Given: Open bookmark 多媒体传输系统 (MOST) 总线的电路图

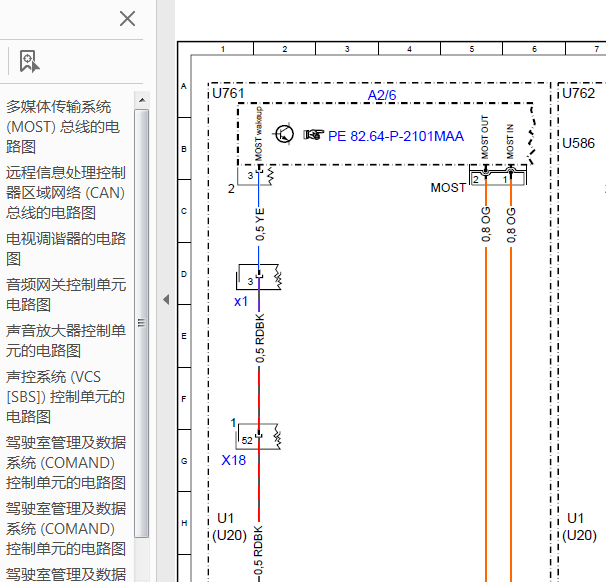Looking at the screenshot, I should tap(63, 127).
